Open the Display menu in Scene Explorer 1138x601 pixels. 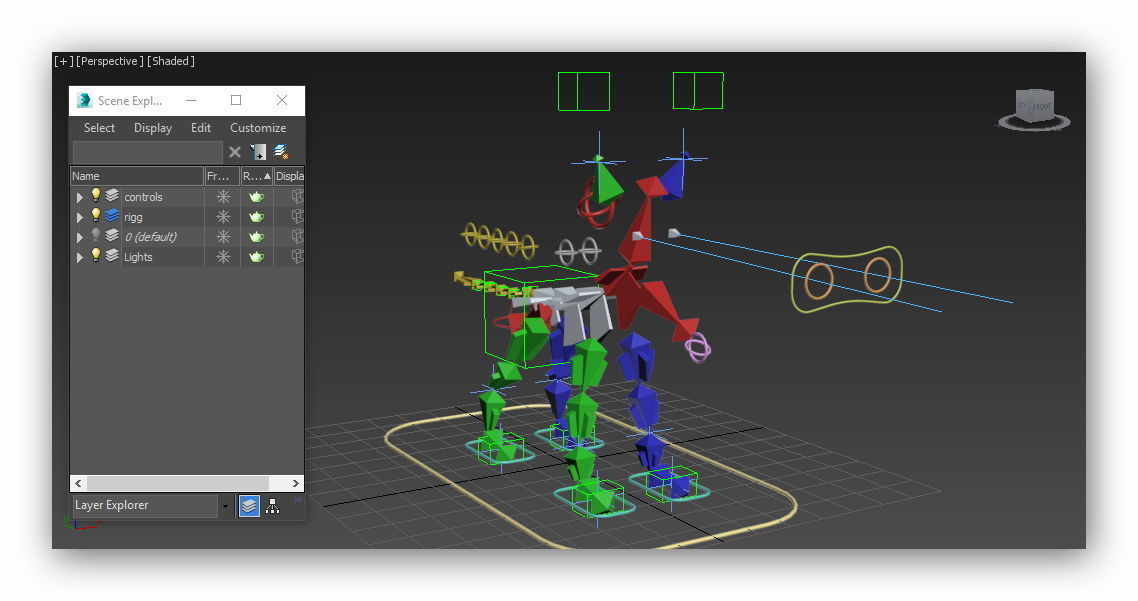(153, 128)
